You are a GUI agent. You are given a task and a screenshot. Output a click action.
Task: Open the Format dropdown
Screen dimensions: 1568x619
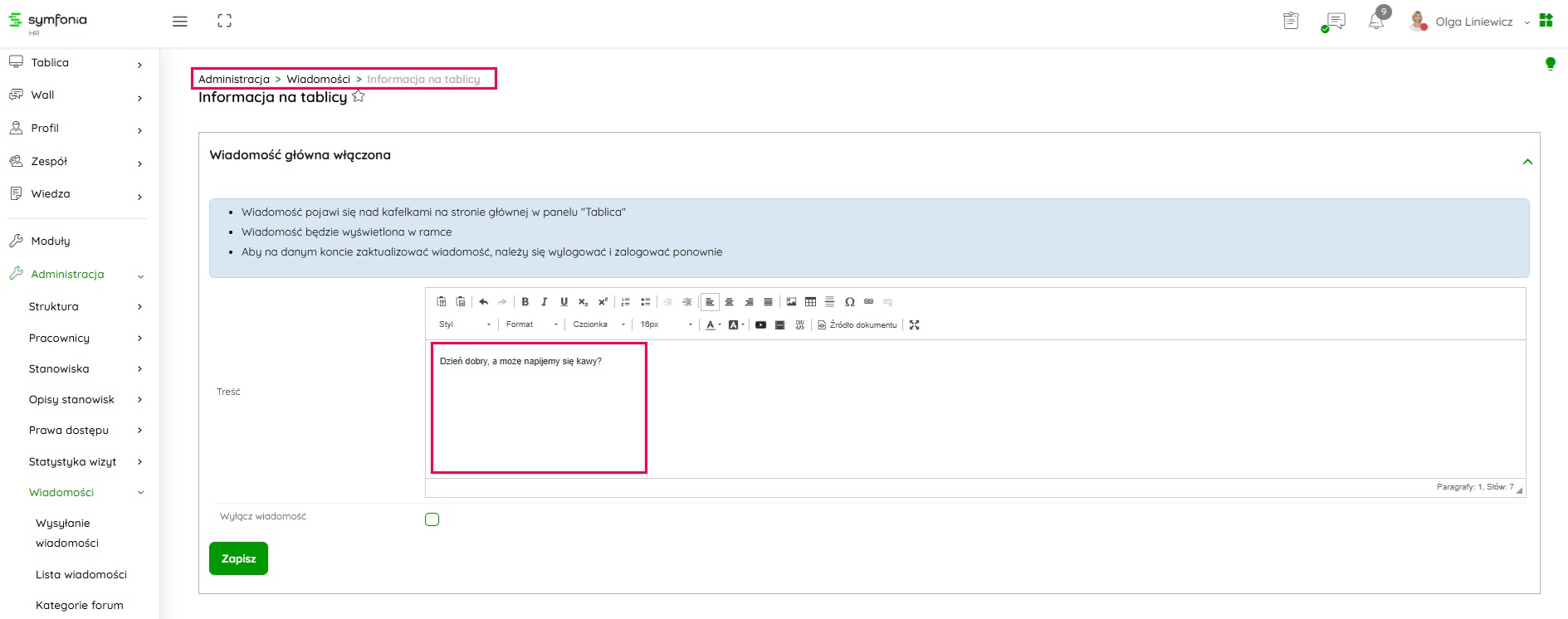tap(531, 324)
